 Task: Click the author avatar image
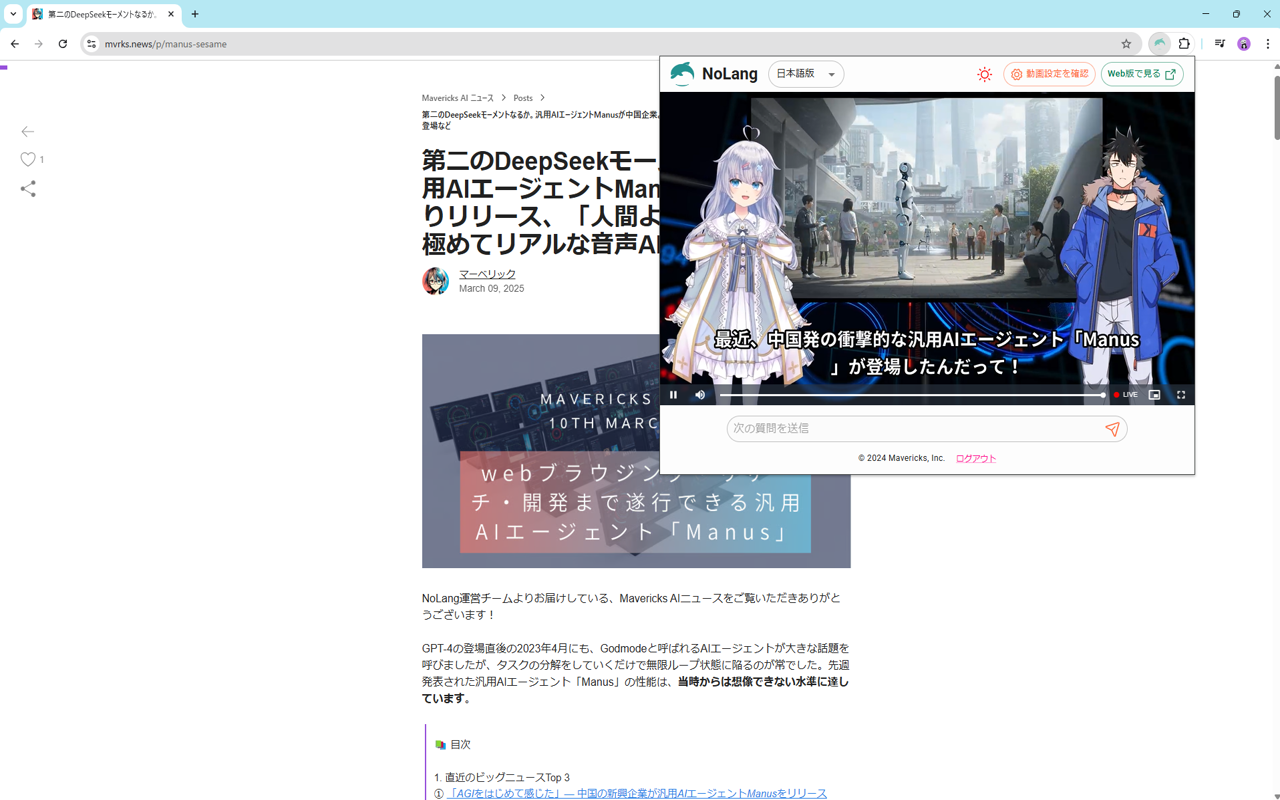coord(436,281)
